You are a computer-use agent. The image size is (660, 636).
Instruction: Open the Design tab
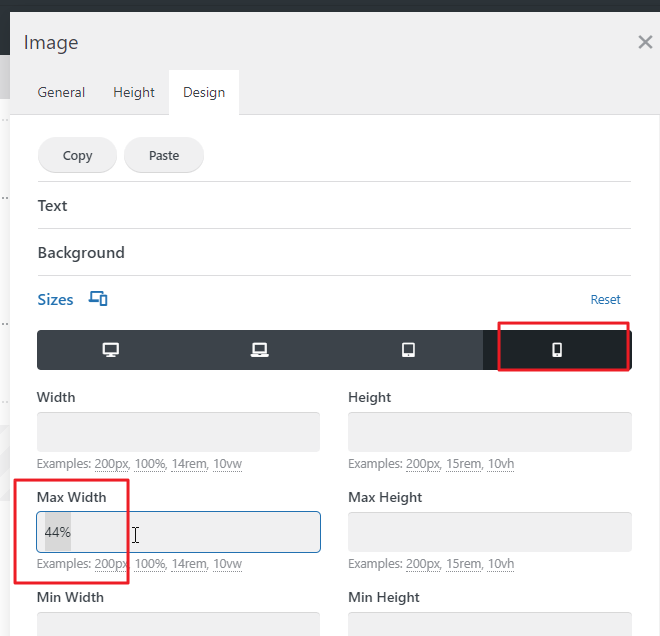point(204,92)
